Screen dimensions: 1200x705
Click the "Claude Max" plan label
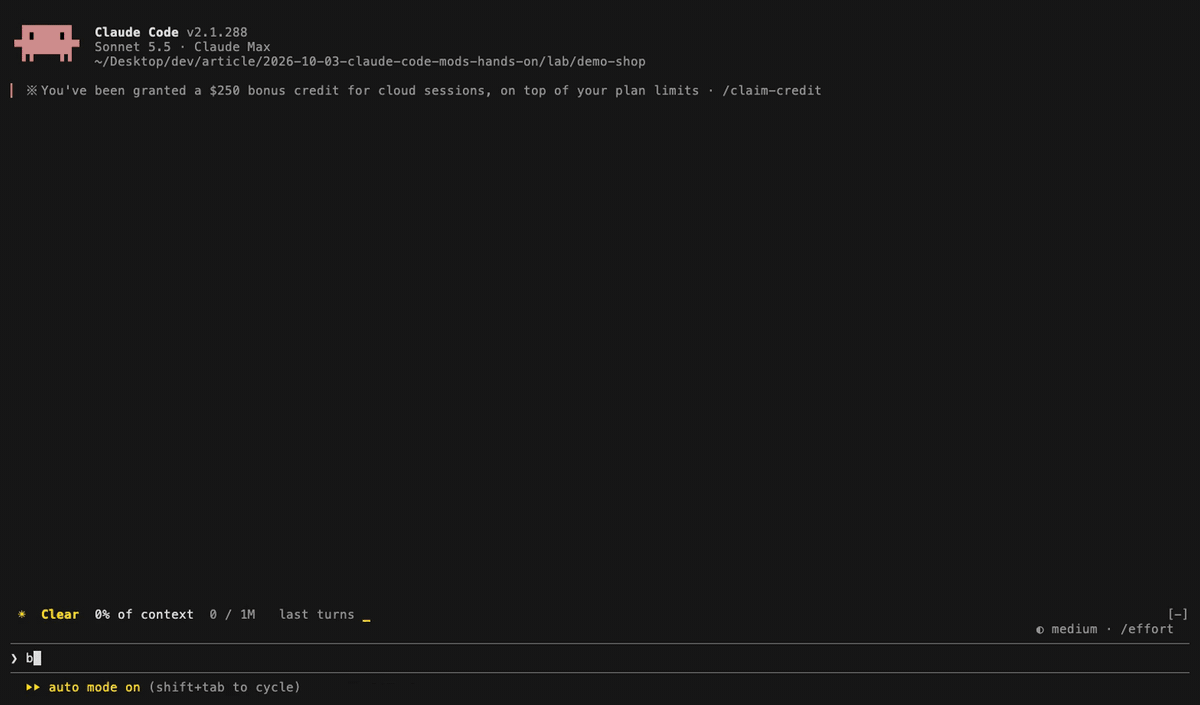pos(232,47)
